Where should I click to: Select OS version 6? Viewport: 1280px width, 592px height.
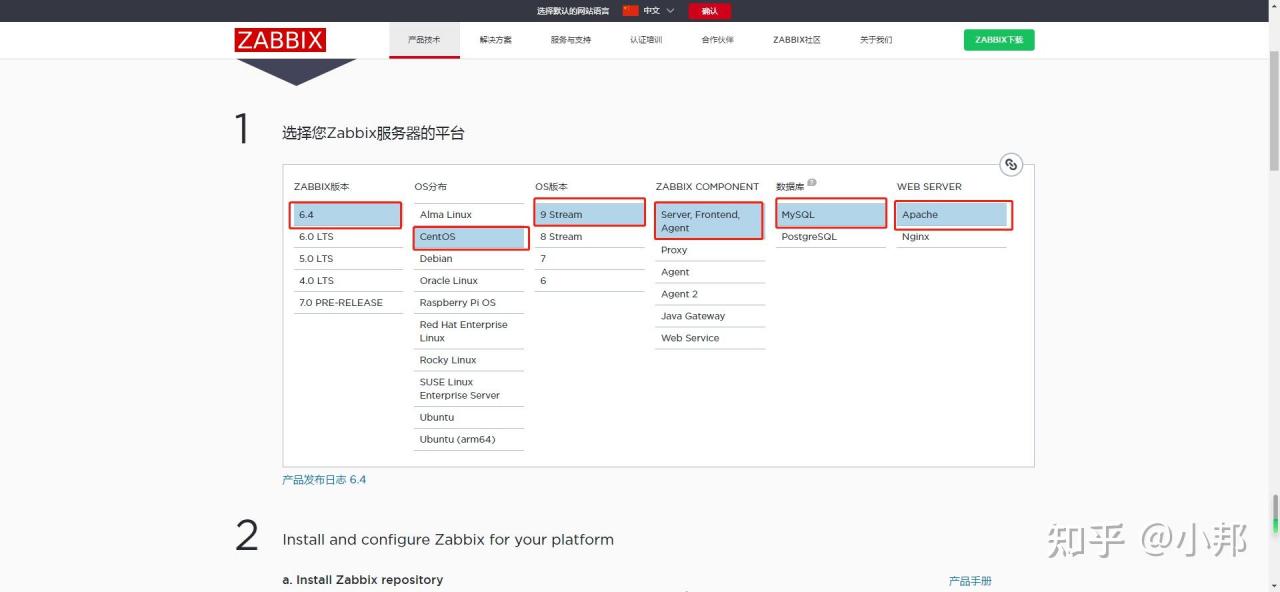coord(589,281)
